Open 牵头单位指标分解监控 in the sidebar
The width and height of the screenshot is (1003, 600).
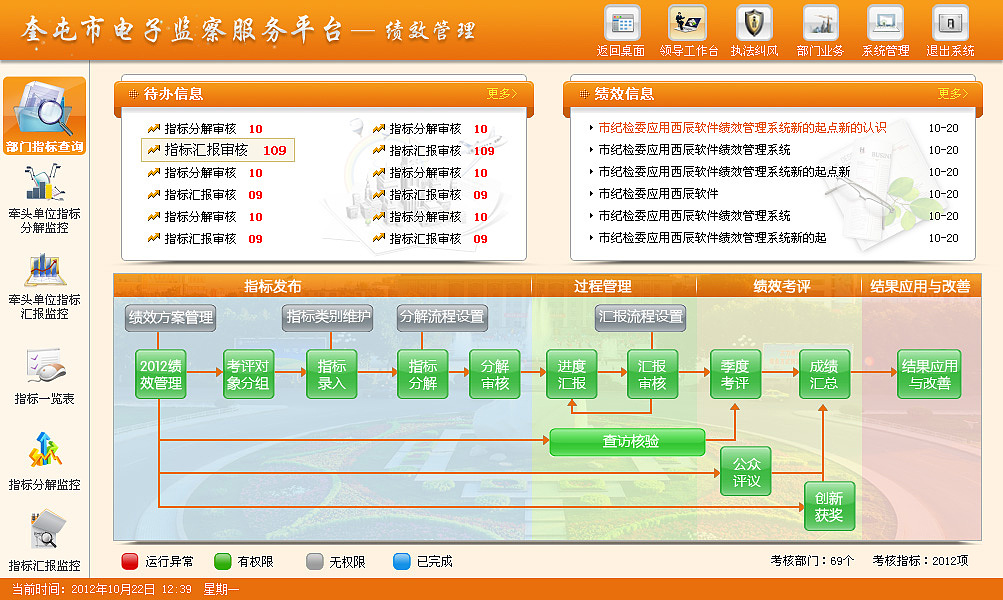point(44,199)
